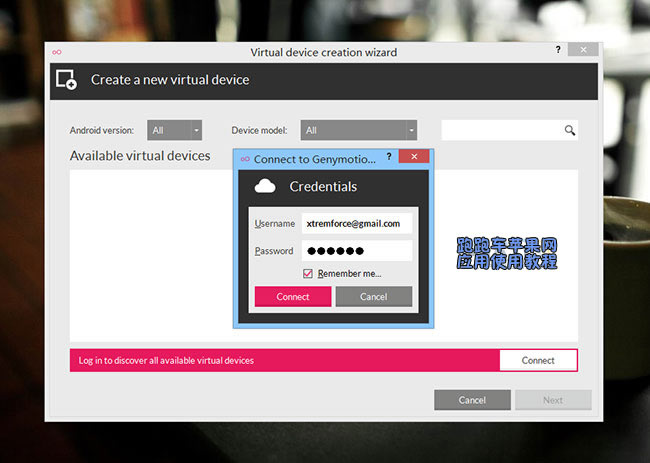Open help for Connect to Genymotion dialog
Screen dimensions: 650x463
[389, 156]
